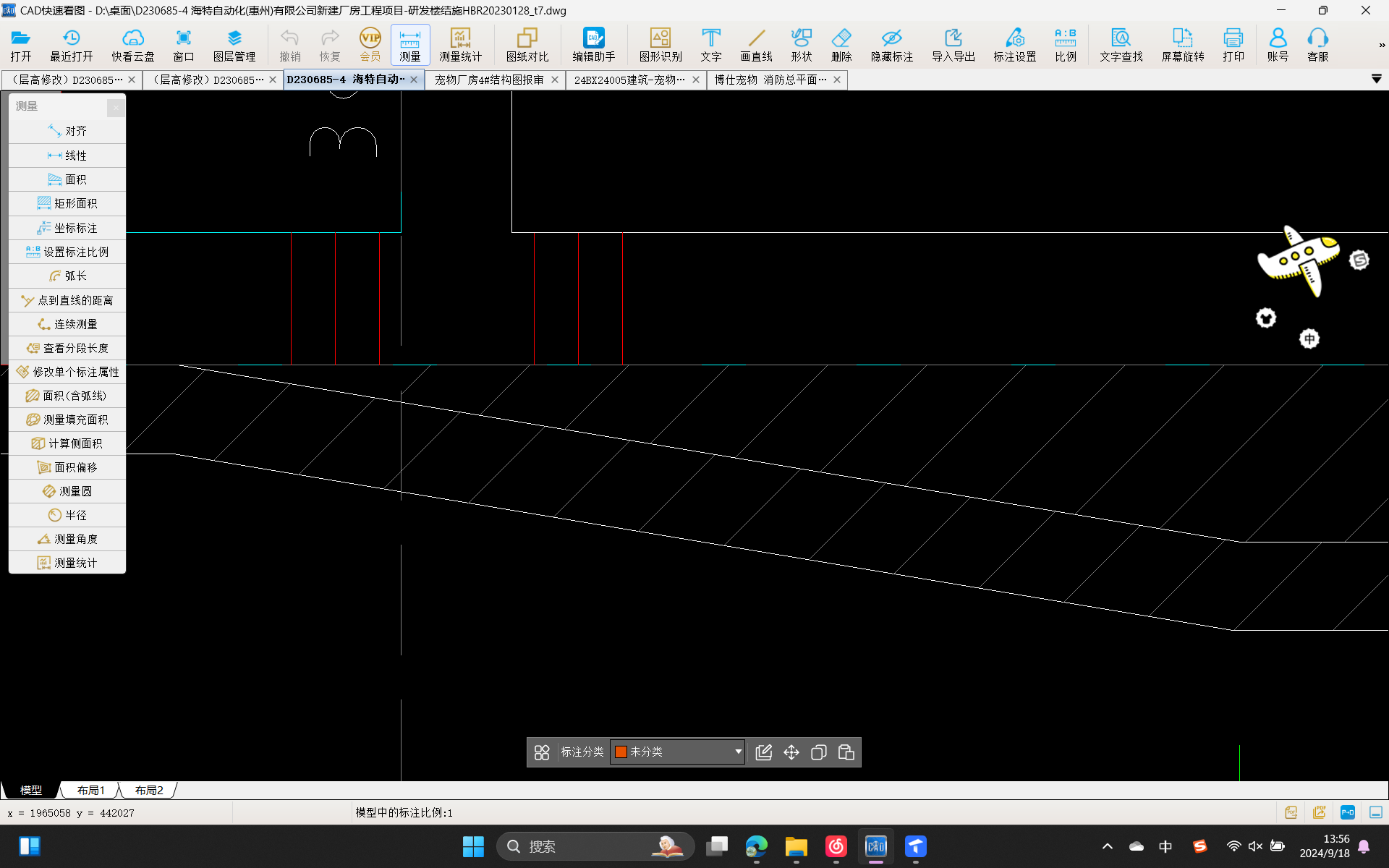This screenshot has width=1389, height=868.
Task: Switch to 布局2 layout tab
Action: click(x=148, y=790)
